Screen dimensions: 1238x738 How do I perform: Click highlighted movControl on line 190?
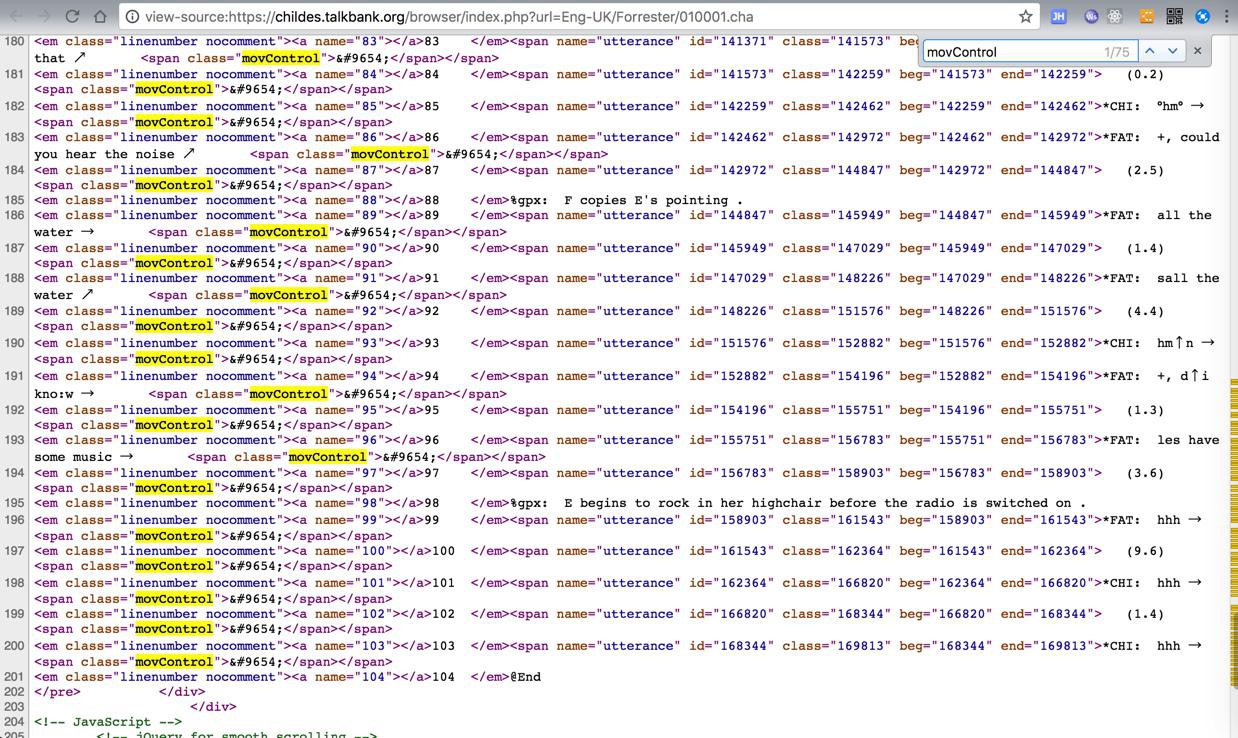[x=175, y=359]
